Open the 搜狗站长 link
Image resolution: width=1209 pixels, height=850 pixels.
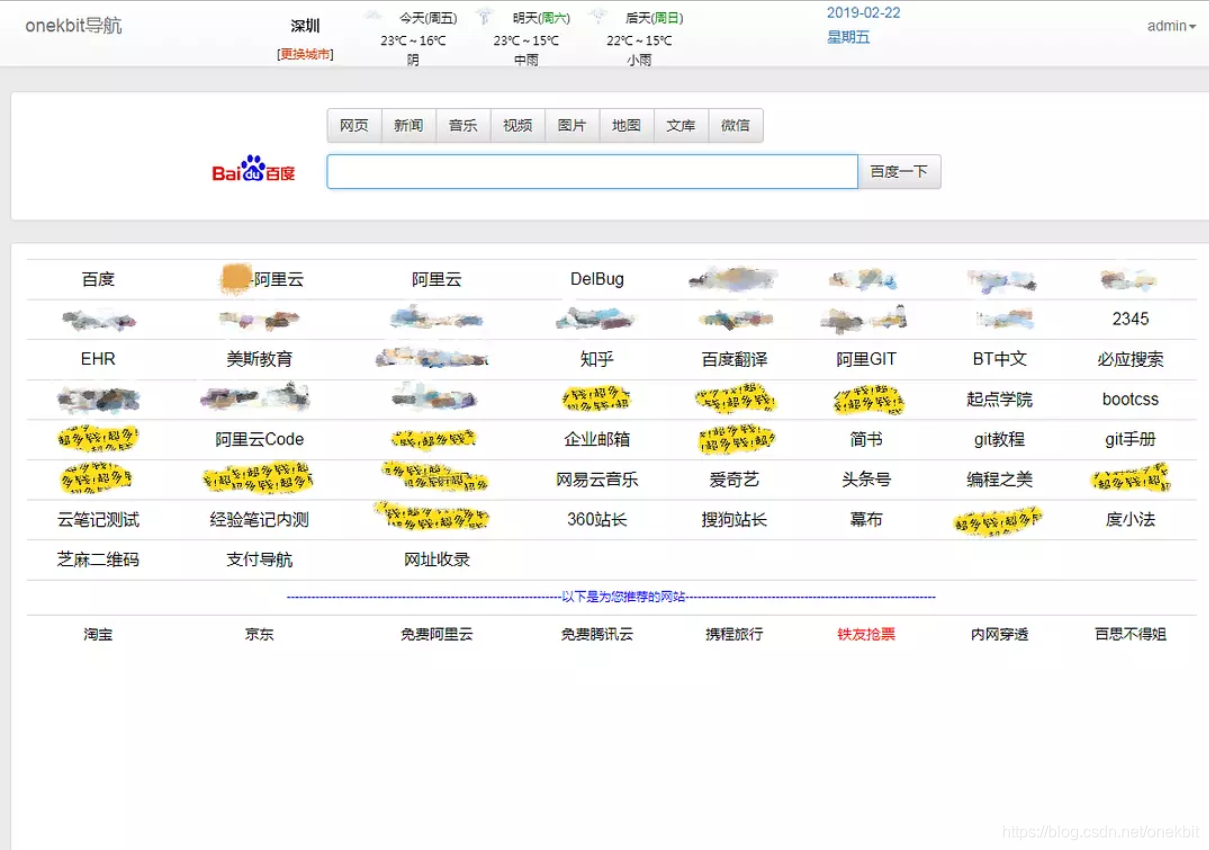[x=734, y=519]
